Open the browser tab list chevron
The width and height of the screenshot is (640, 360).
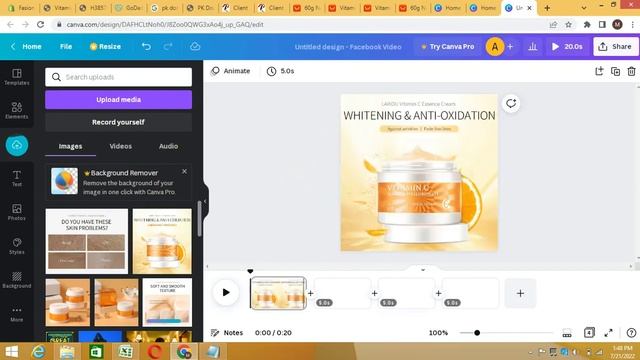(x=584, y=8)
